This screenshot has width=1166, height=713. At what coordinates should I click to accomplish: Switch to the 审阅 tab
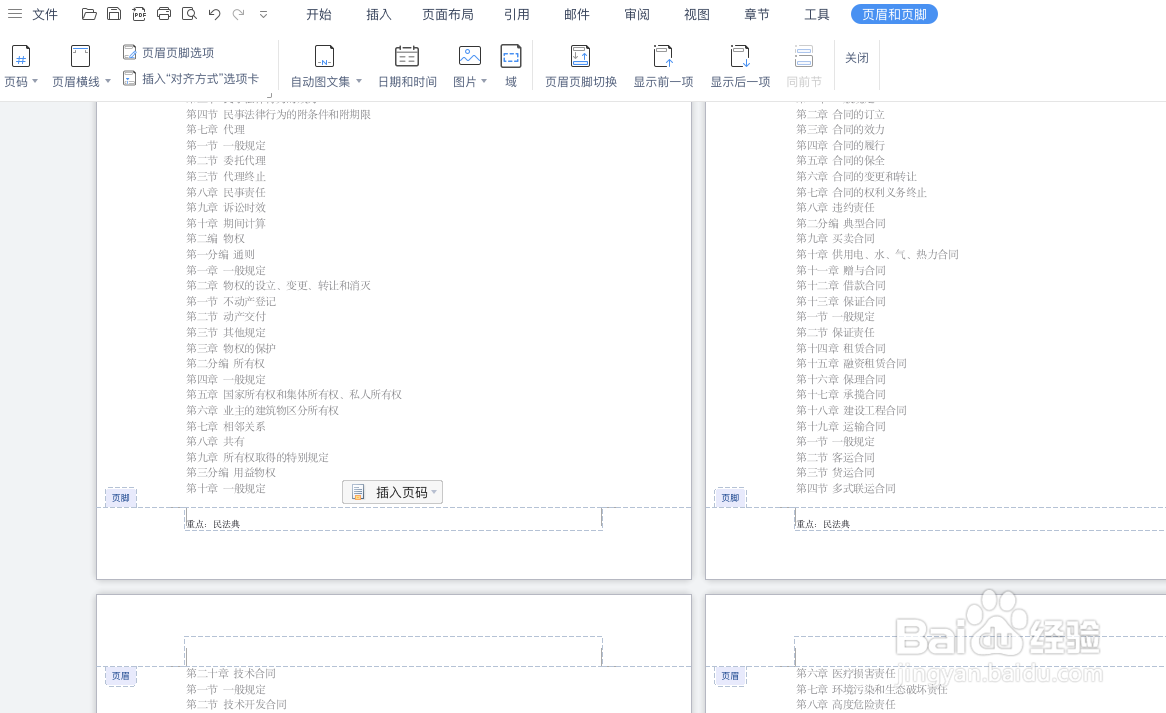(x=637, y=14)
